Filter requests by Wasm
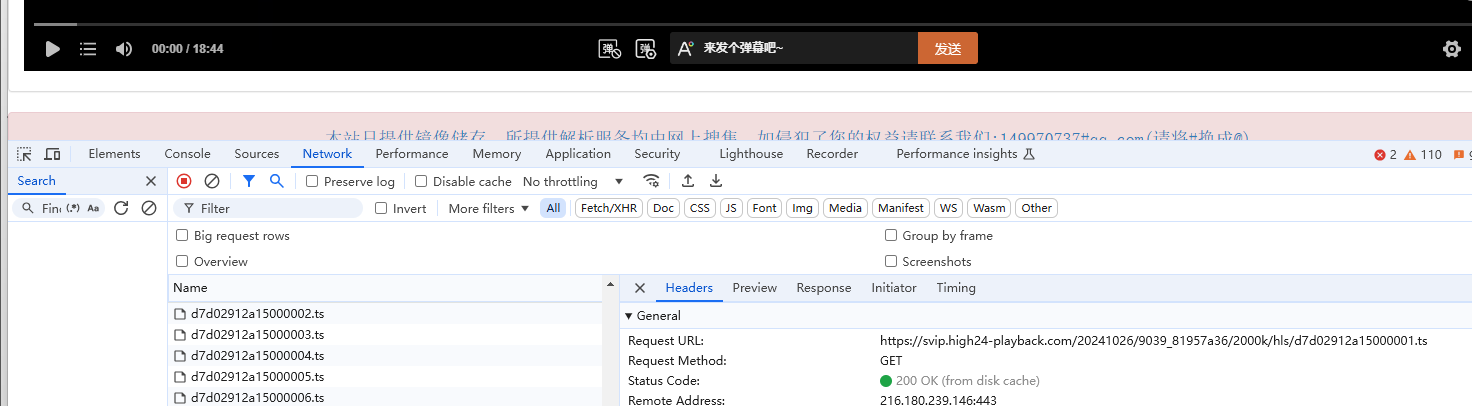The image size is (1472, 406). [x=989, y=208]
